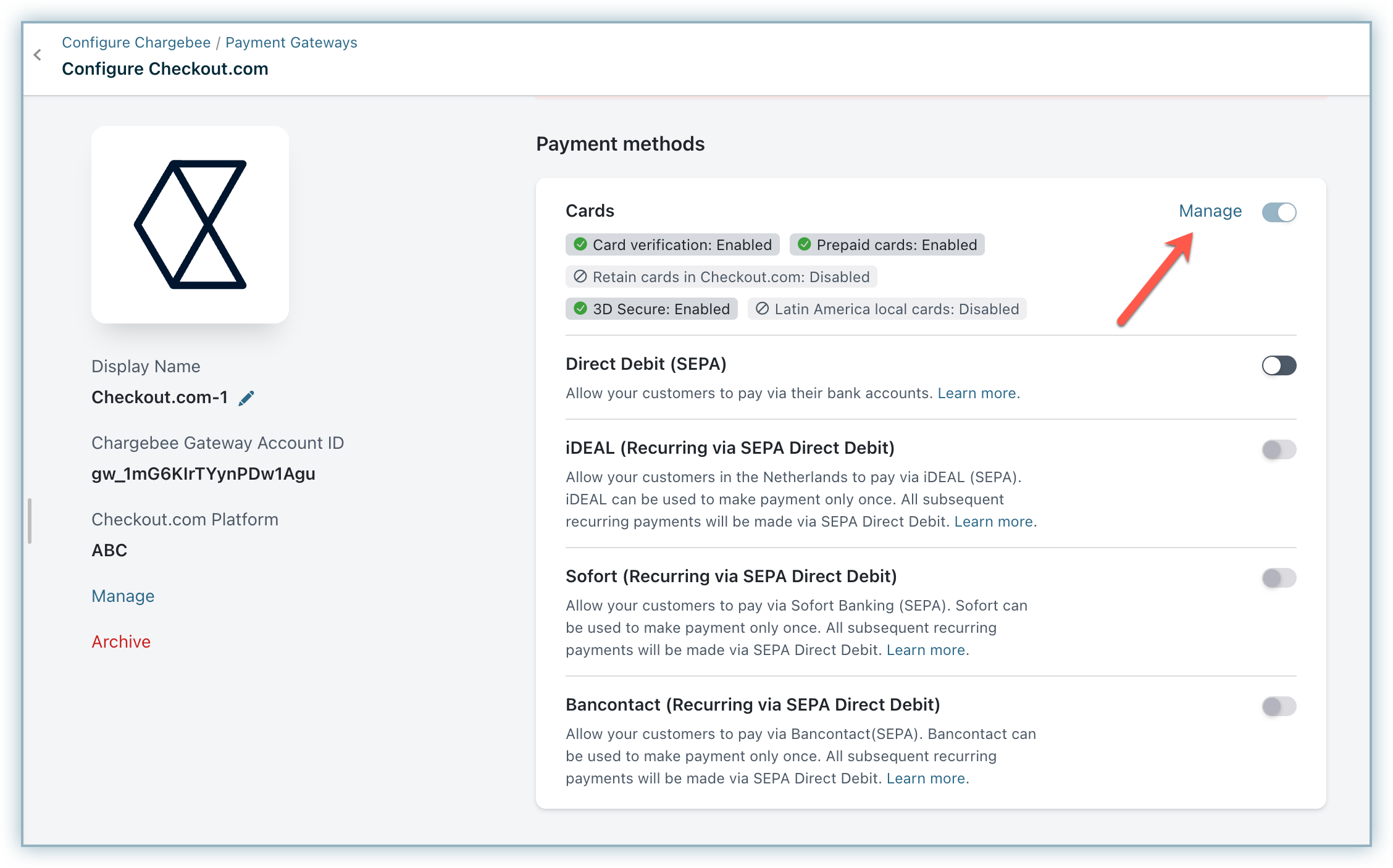Screen dimensions: 1393x868
Task: Click the red Archive link
Action: (x=121, y=641)
